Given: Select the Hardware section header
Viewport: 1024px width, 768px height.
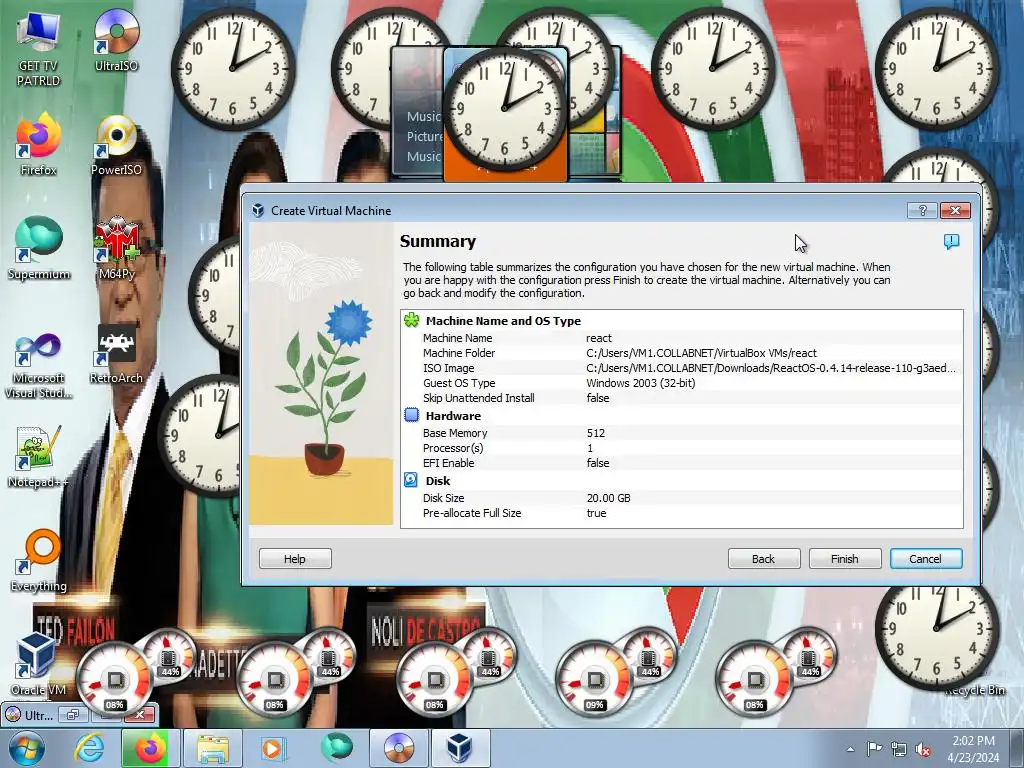Looking at the screenshot, I should [x=453, y=416].
